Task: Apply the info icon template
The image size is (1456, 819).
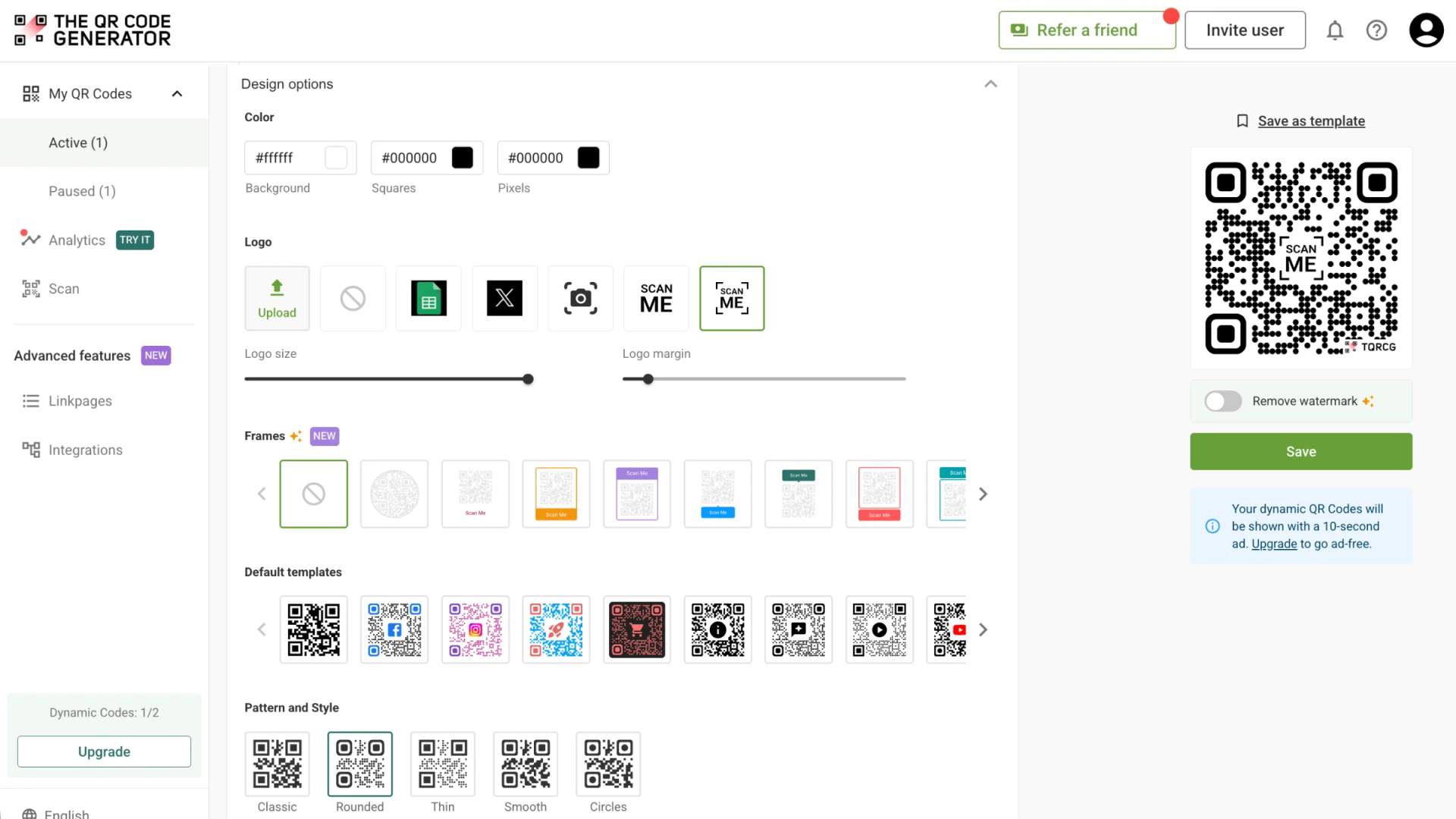Action: 717,629
